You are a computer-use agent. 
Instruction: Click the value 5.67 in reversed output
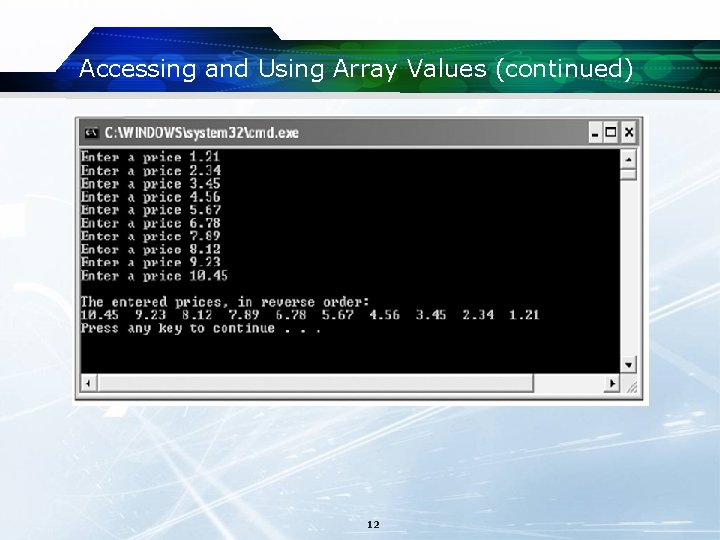tap(338, 315)
